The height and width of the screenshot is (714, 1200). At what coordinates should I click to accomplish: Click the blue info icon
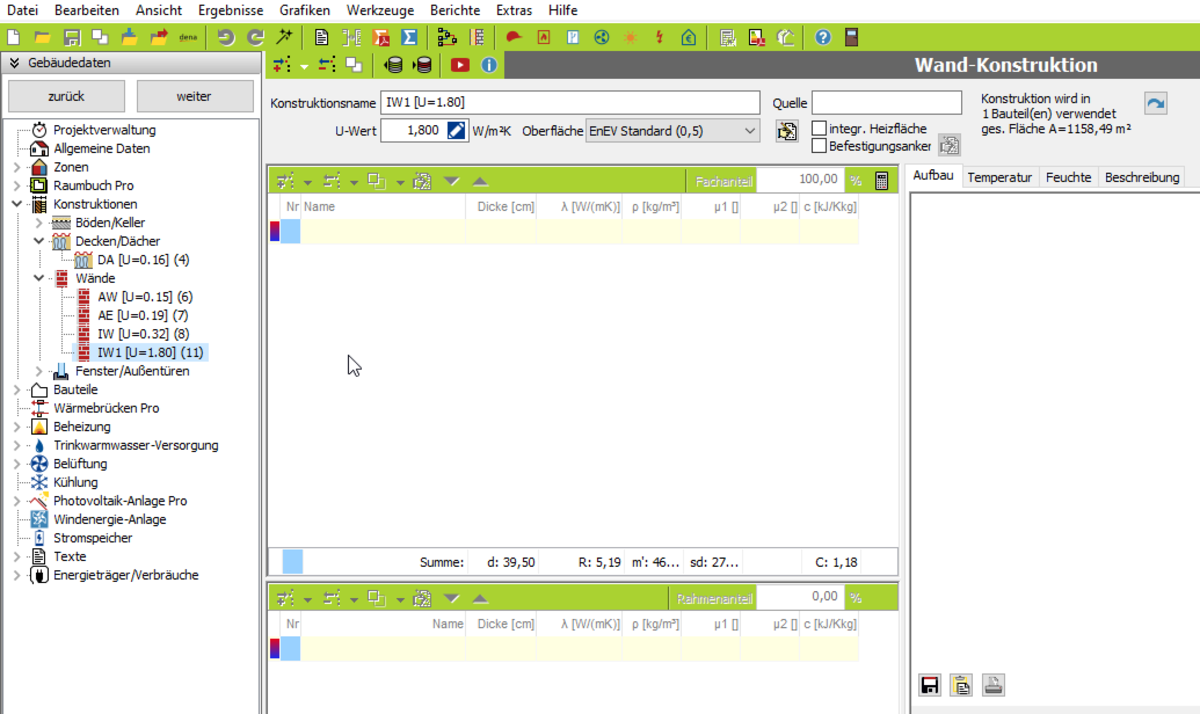489,65
